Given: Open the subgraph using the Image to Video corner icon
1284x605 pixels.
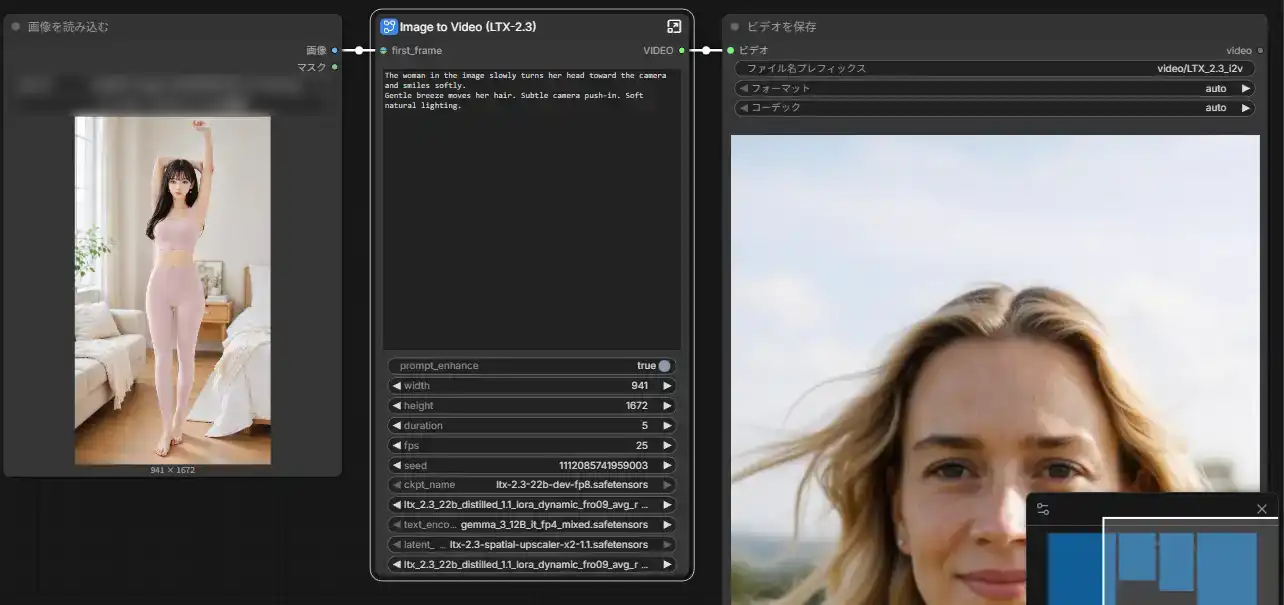Looking at the screenshot, I should (x=674, y=27).
